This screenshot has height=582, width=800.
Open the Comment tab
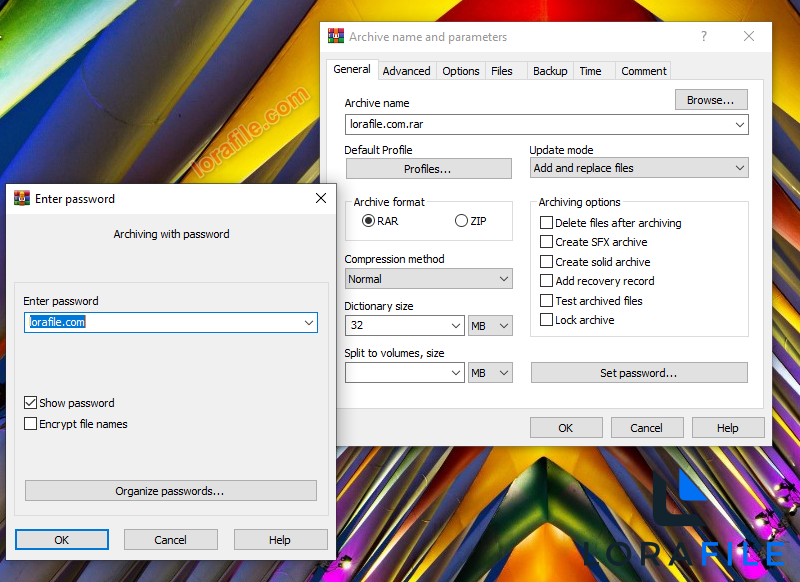(x=643, y=70)
